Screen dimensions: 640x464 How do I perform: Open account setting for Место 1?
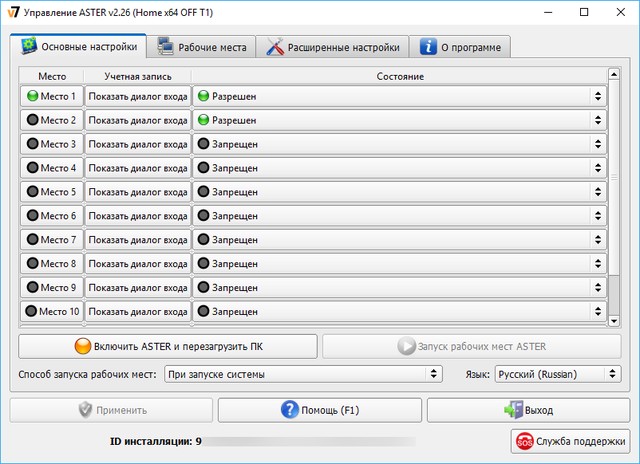138,96
